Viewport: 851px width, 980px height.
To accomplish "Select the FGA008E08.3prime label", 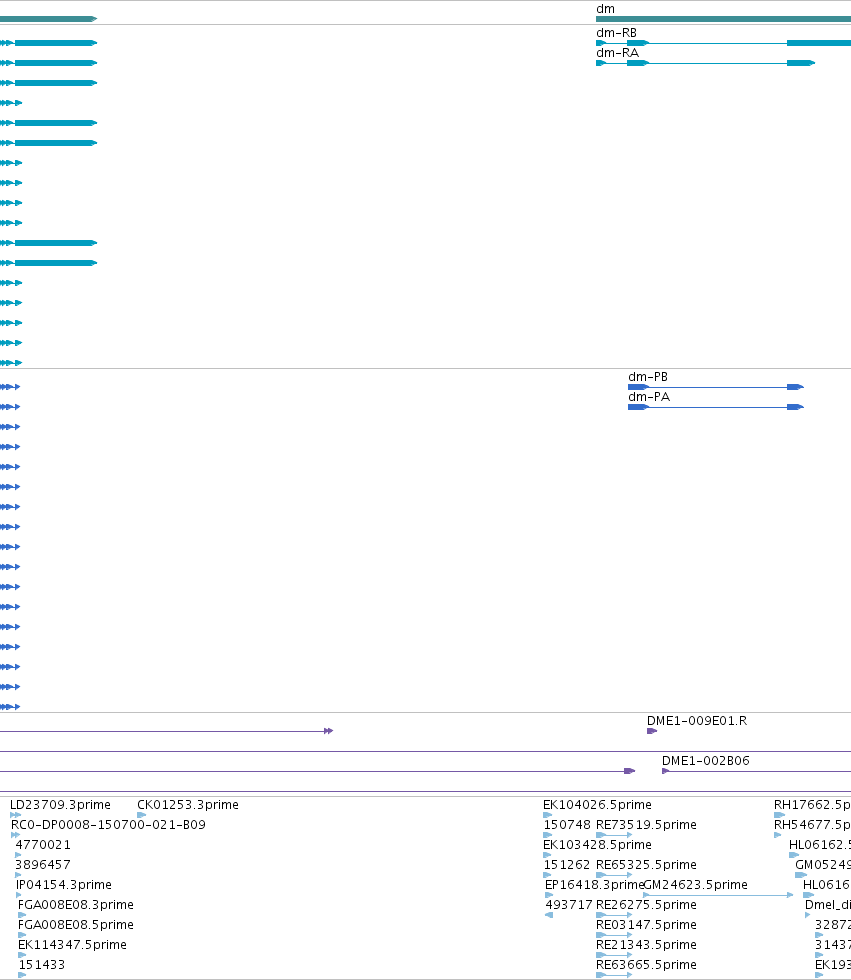I will (x=76, y=904).
